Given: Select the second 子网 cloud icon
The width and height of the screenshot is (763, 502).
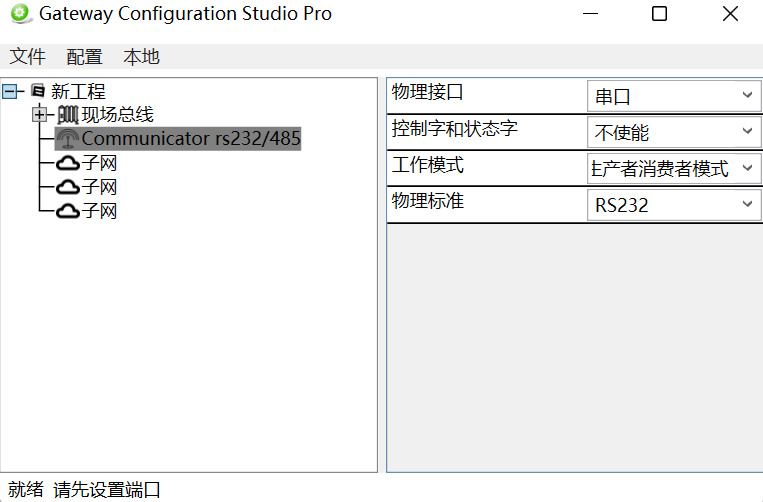Looking at the screenshot, I should (67, 187).
